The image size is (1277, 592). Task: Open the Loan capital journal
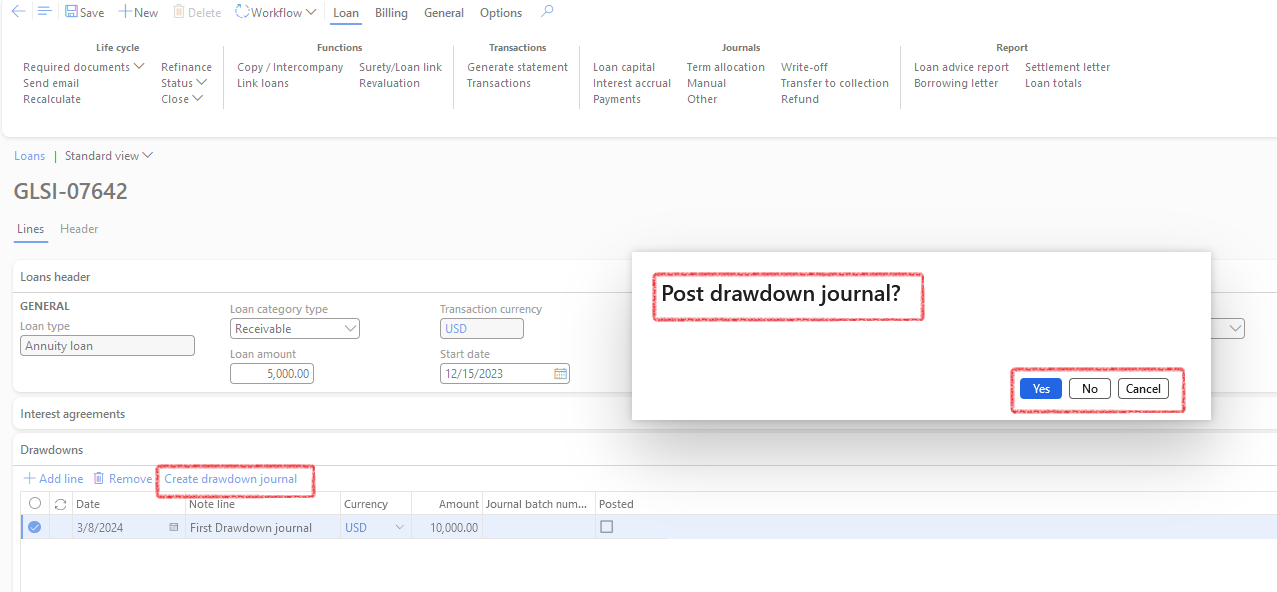click(x=624, y=67)
